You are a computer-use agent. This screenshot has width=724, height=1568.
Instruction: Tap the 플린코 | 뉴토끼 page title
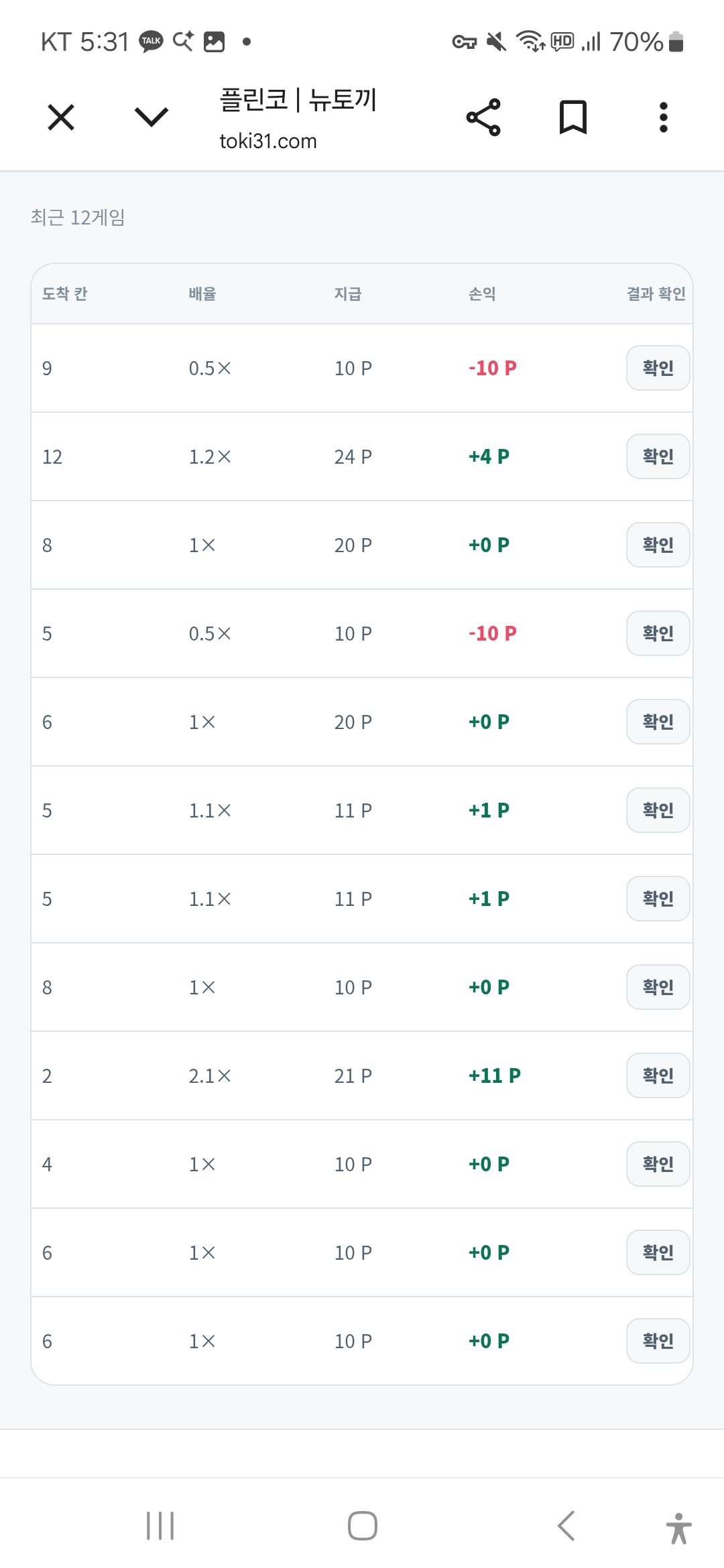point(298,100)
